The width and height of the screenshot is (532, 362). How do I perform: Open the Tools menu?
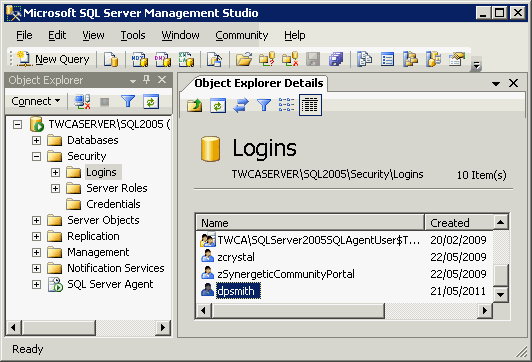pyautogui.click(x=133, y=35)
